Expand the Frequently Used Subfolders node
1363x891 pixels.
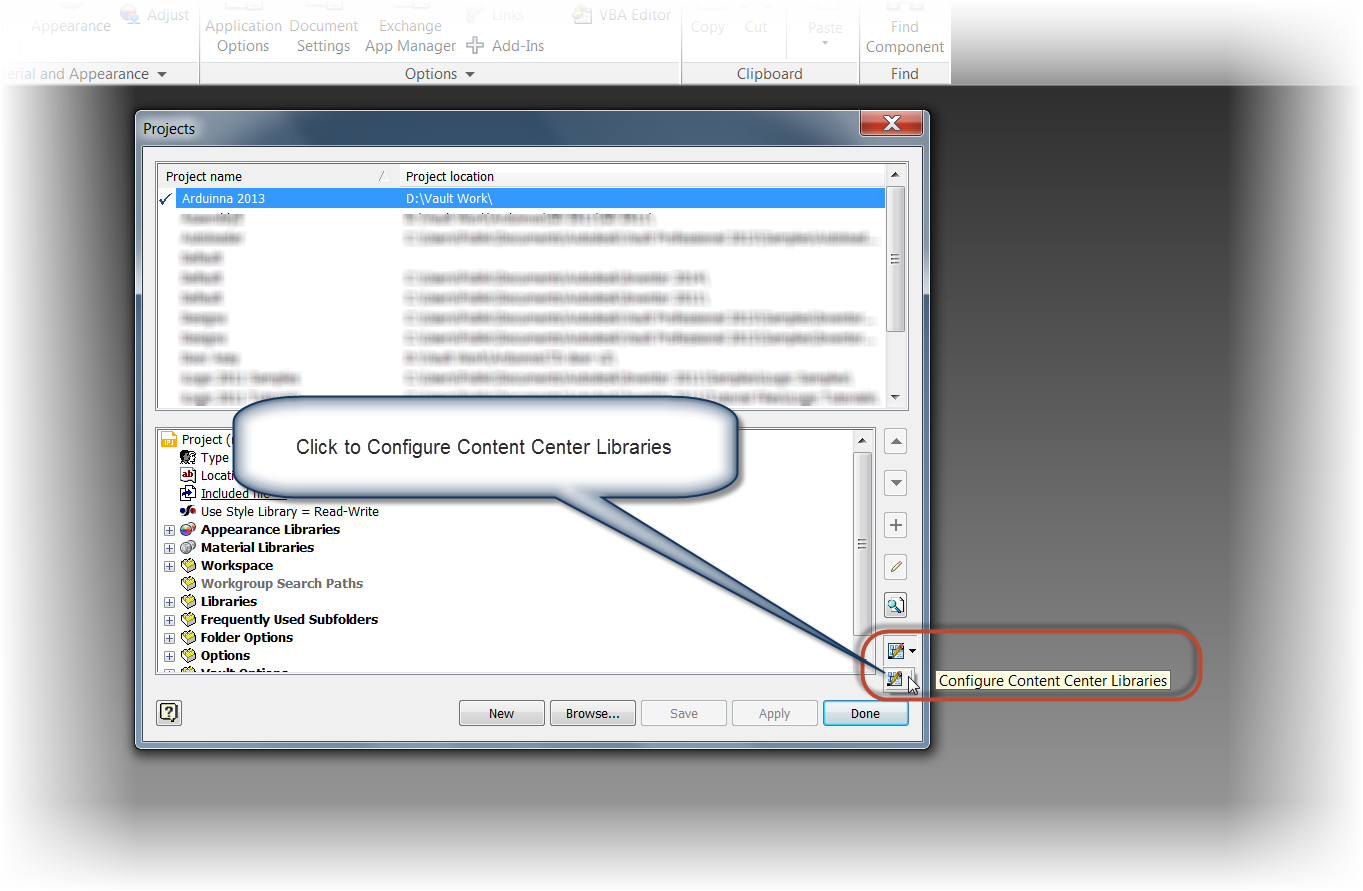pos(170,620)
